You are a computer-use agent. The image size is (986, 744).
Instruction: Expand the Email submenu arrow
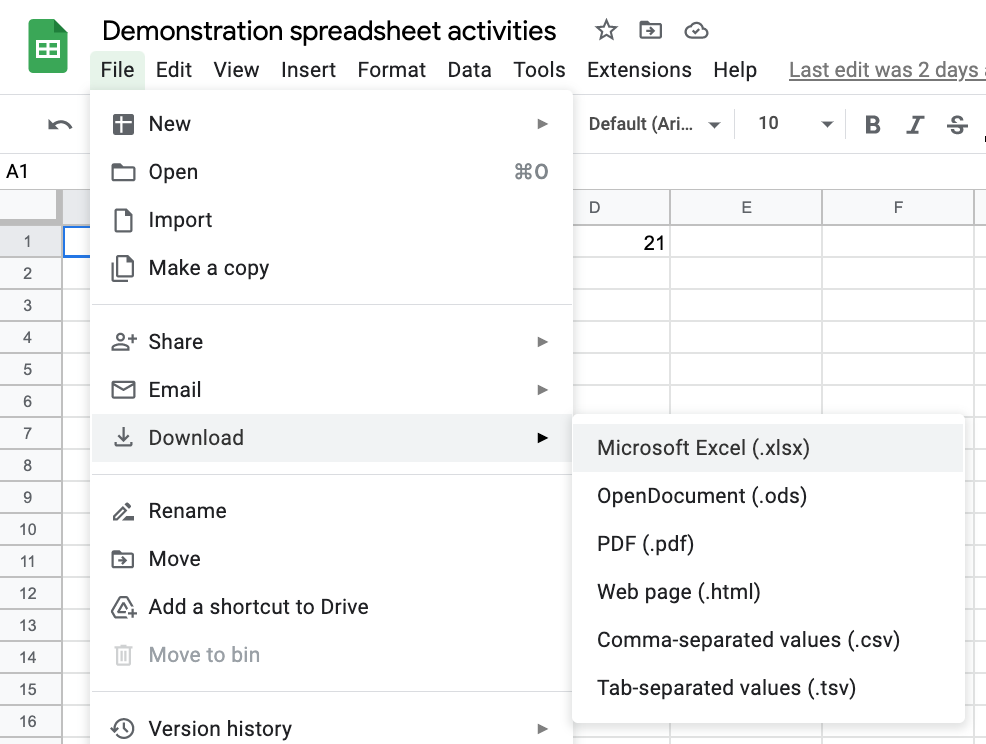coord(542,390)
